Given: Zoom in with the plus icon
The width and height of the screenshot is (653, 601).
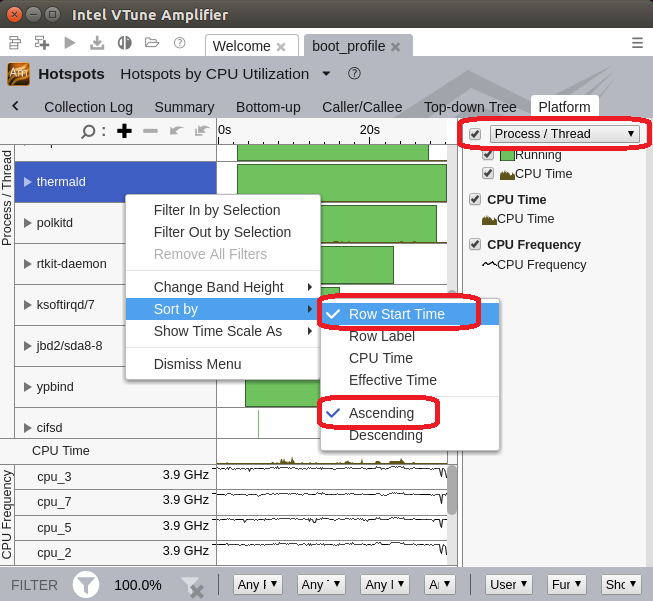Looking at the screenshot, I should point(124,131).
